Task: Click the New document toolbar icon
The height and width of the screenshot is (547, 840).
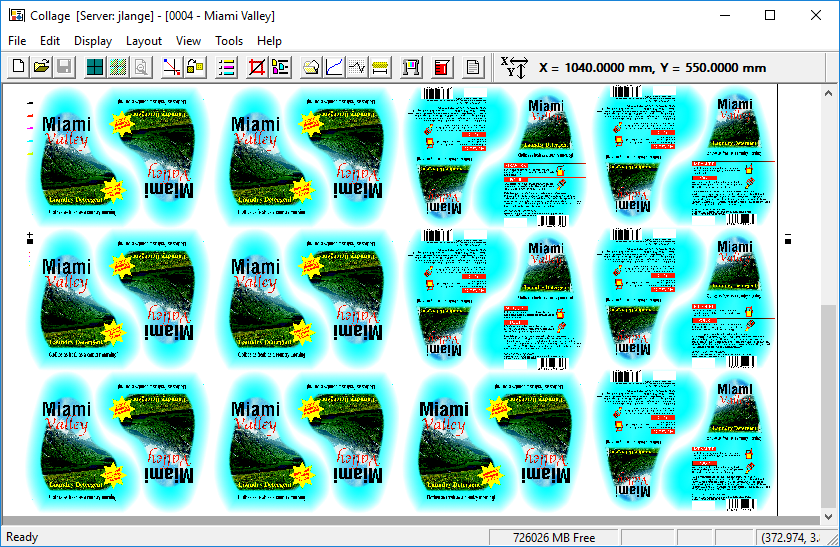Action: click(x=18, y=68)
